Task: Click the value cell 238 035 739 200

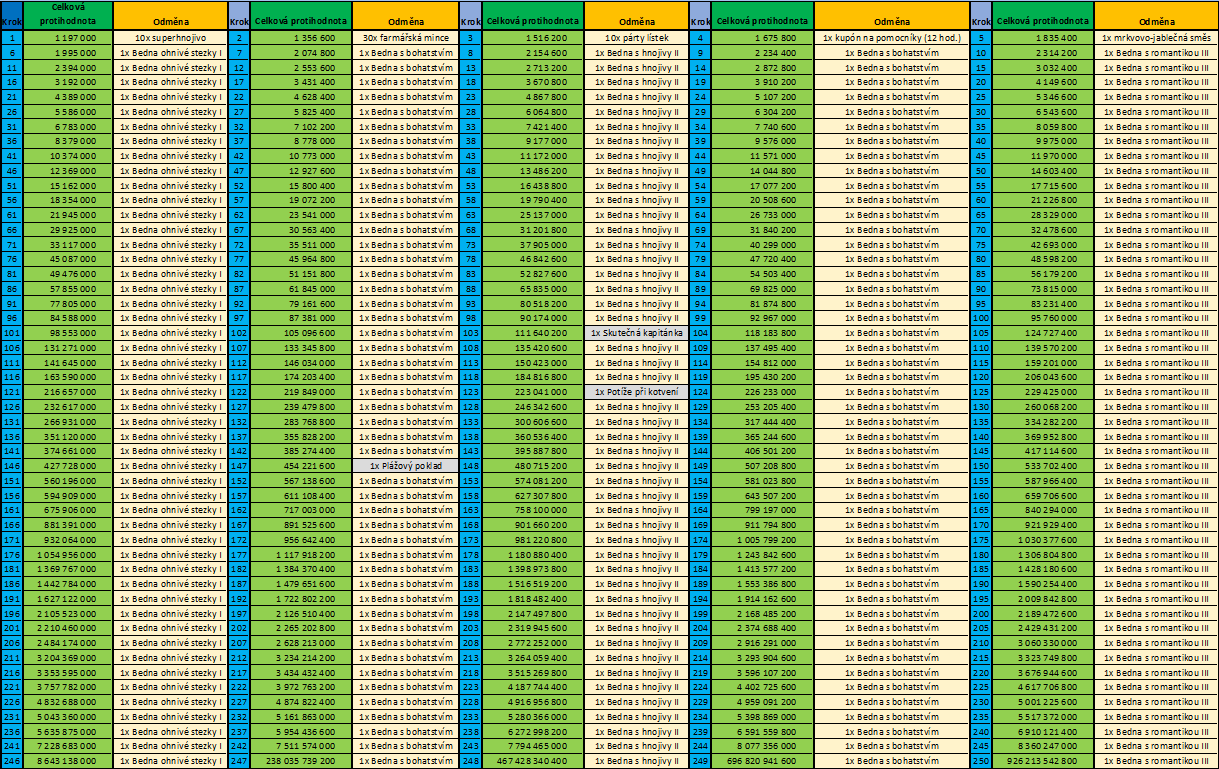Action: [300, 762]
